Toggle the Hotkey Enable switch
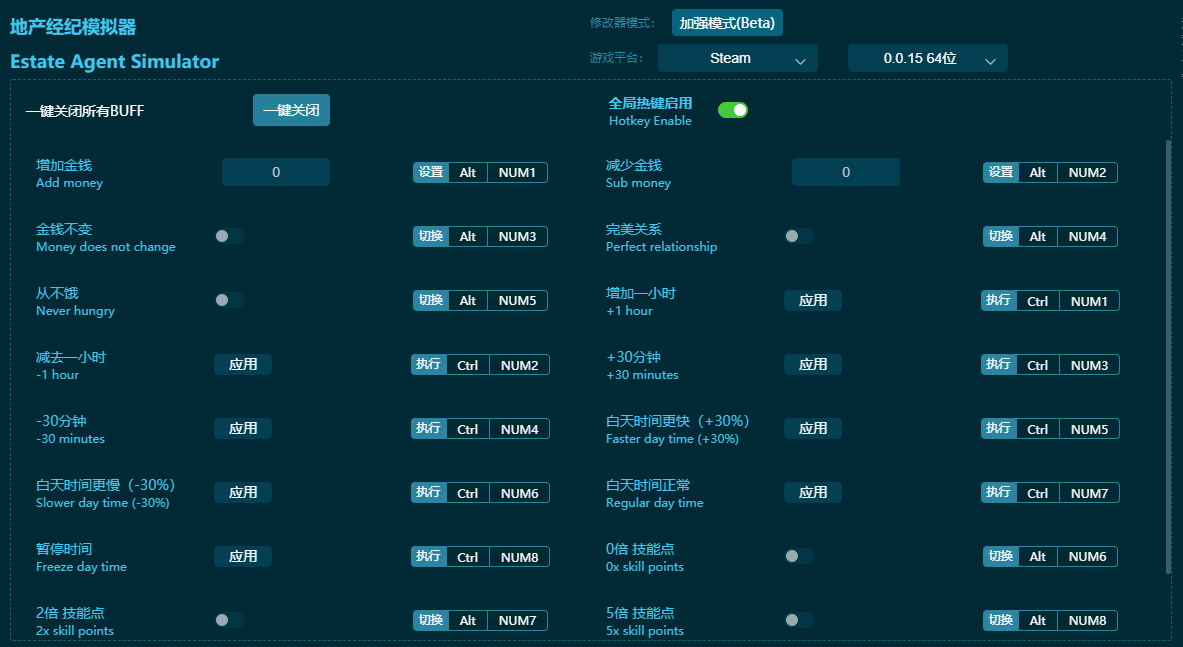This screenshot has height=647, width=1183. coord(732,110)
